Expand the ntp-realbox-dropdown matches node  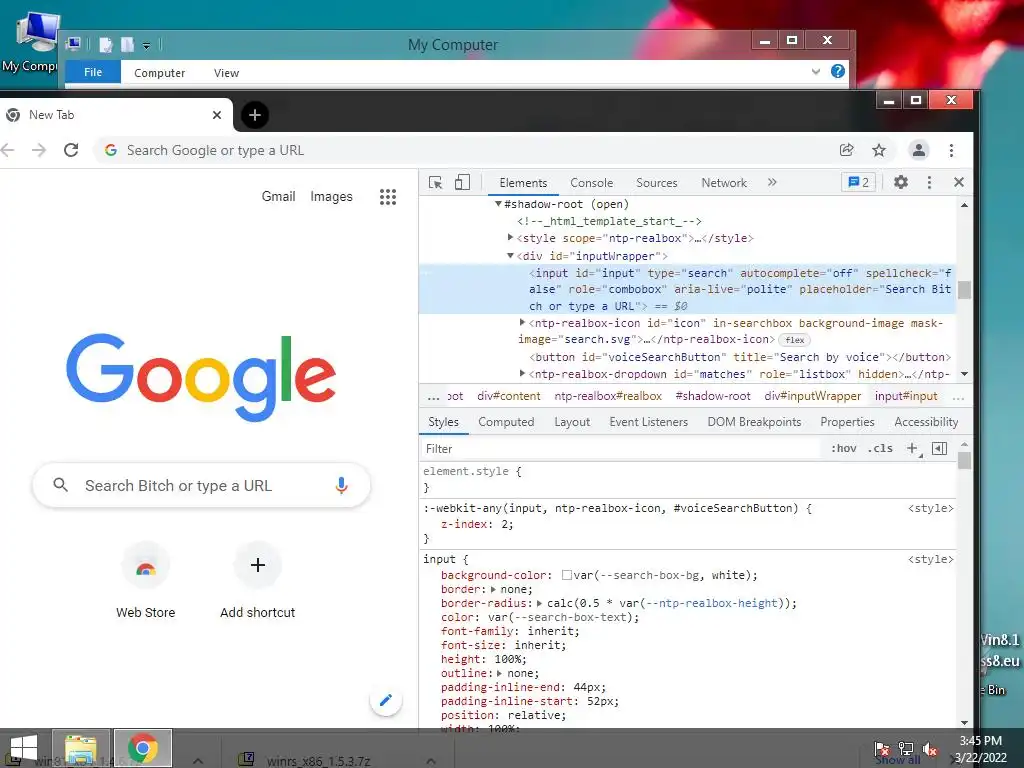522,374
